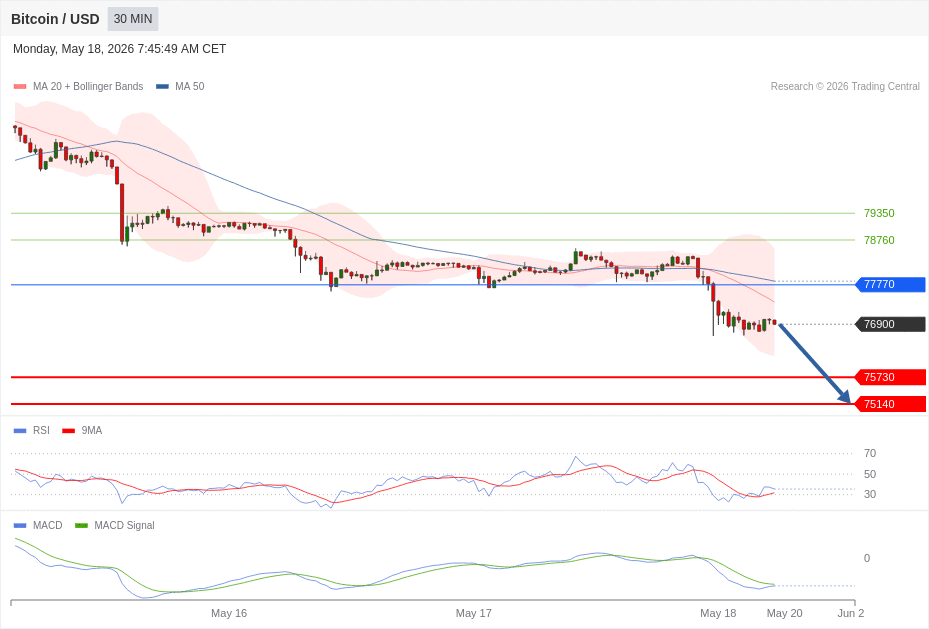The height and width of the screenshot is (629, 929).
Task: Click the MA 50 legend entry
Action: pos(180,86)
